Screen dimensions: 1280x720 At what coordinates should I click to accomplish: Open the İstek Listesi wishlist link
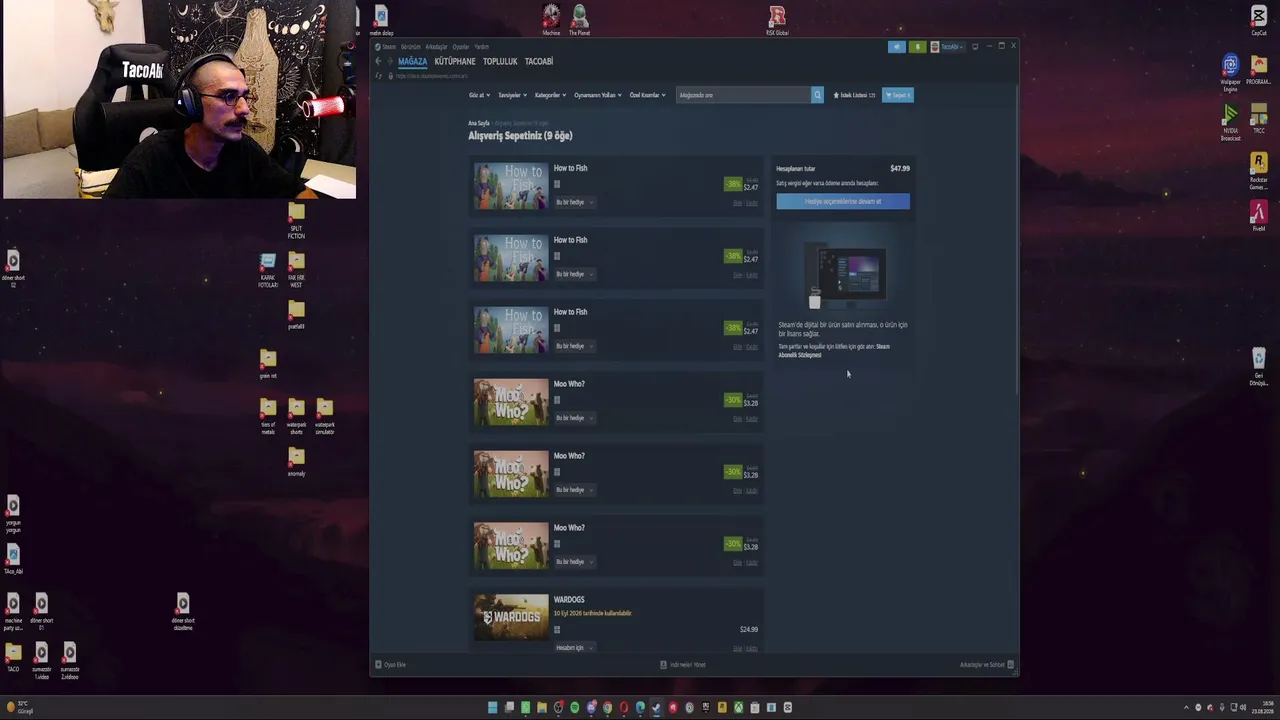coord(854,95)
